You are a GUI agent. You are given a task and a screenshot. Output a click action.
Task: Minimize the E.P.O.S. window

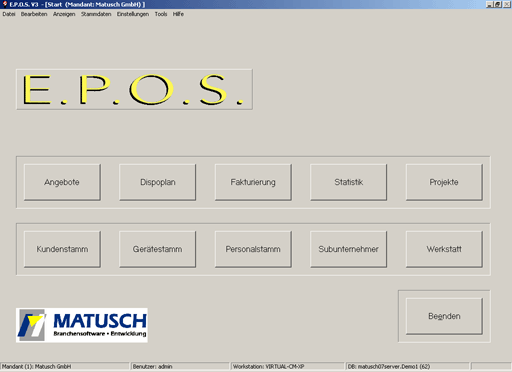click(489, 5)
